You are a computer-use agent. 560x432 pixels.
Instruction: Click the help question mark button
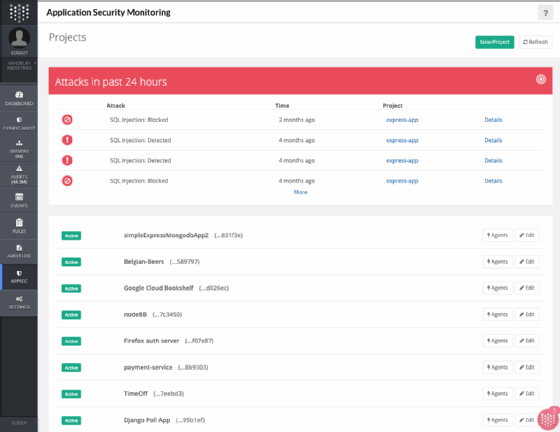pos(545,13)
